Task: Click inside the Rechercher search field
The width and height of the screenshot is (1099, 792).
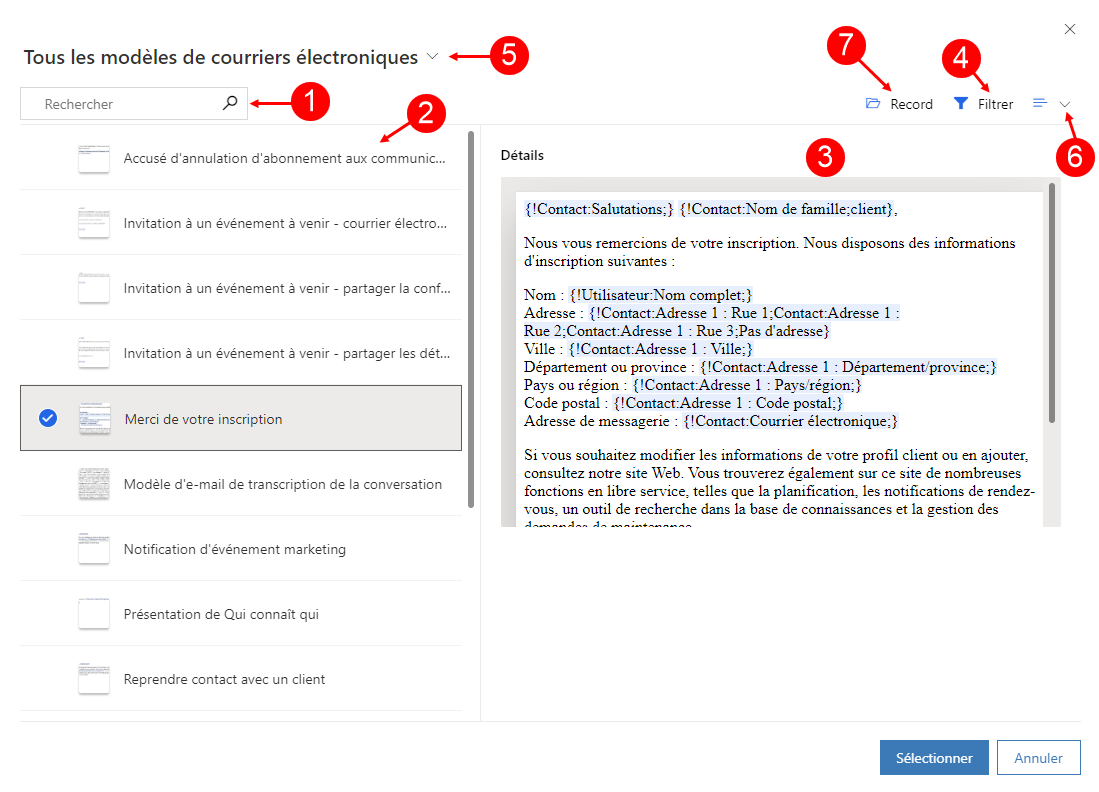Action: pos(120,103)
